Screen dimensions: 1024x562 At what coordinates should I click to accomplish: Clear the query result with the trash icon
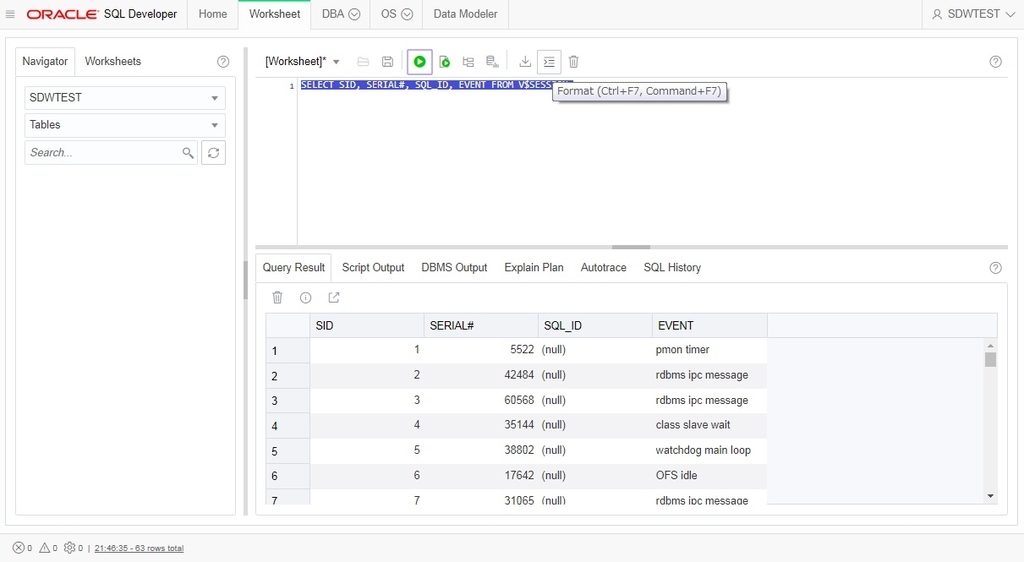[277, 298]
